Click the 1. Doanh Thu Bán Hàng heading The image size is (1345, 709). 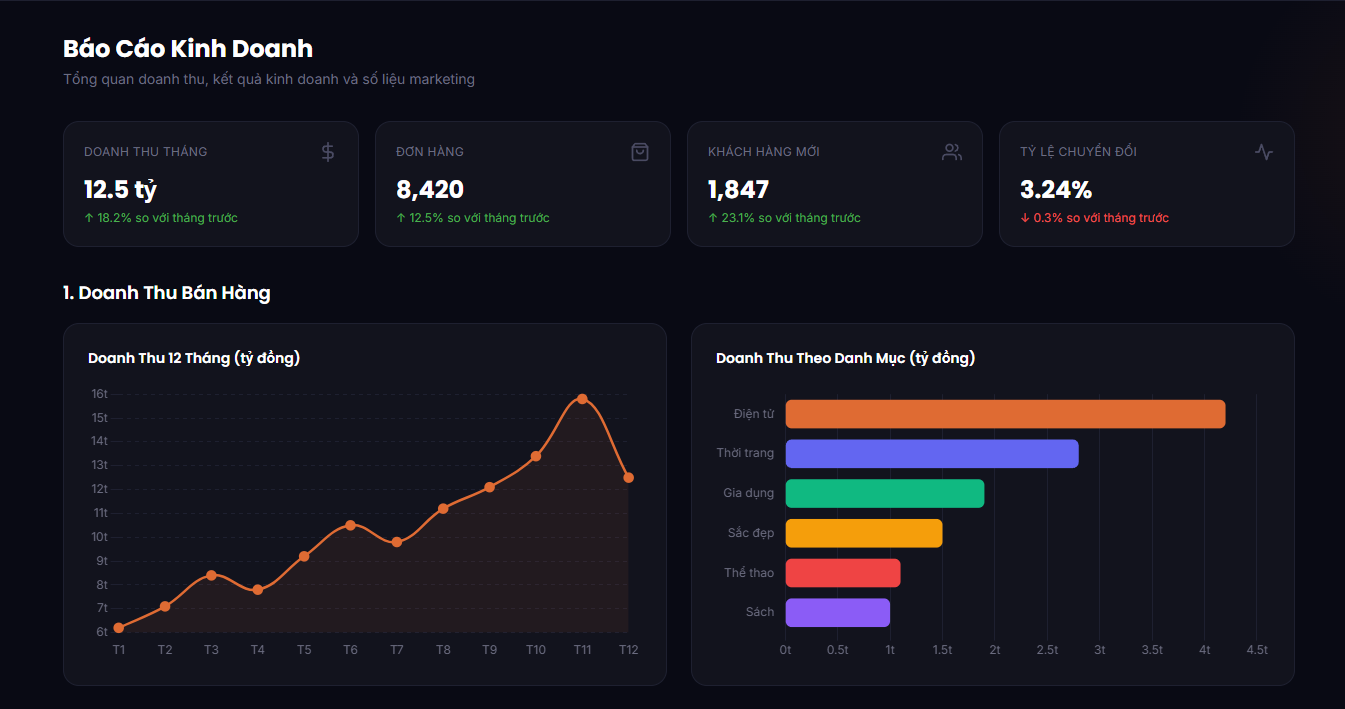point(167,293)
